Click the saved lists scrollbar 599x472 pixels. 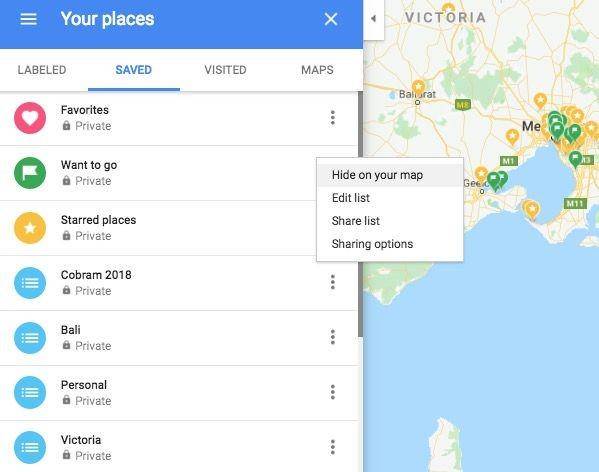click(x=360, y=214)
